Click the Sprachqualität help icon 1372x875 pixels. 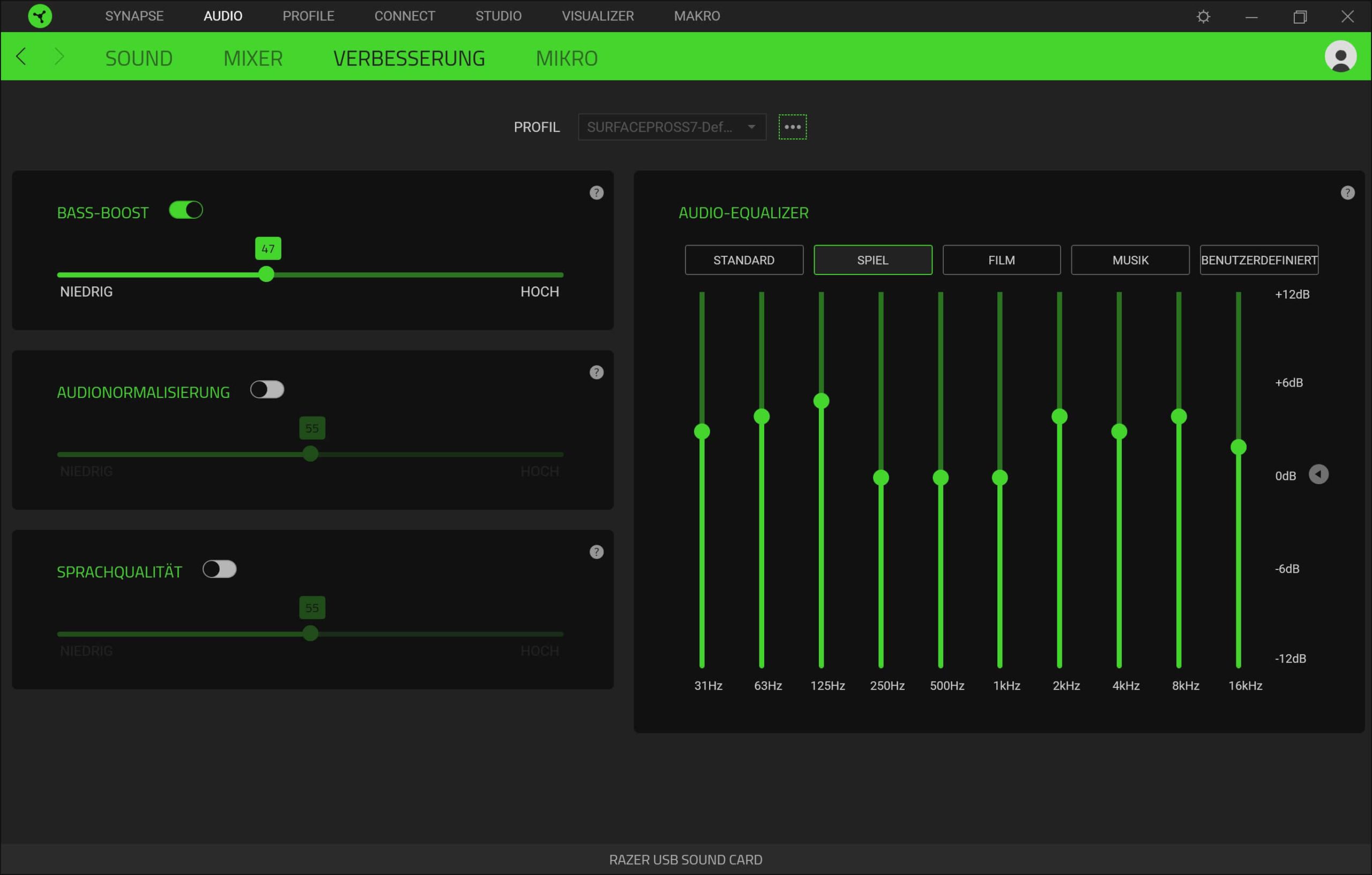[596, 552]
